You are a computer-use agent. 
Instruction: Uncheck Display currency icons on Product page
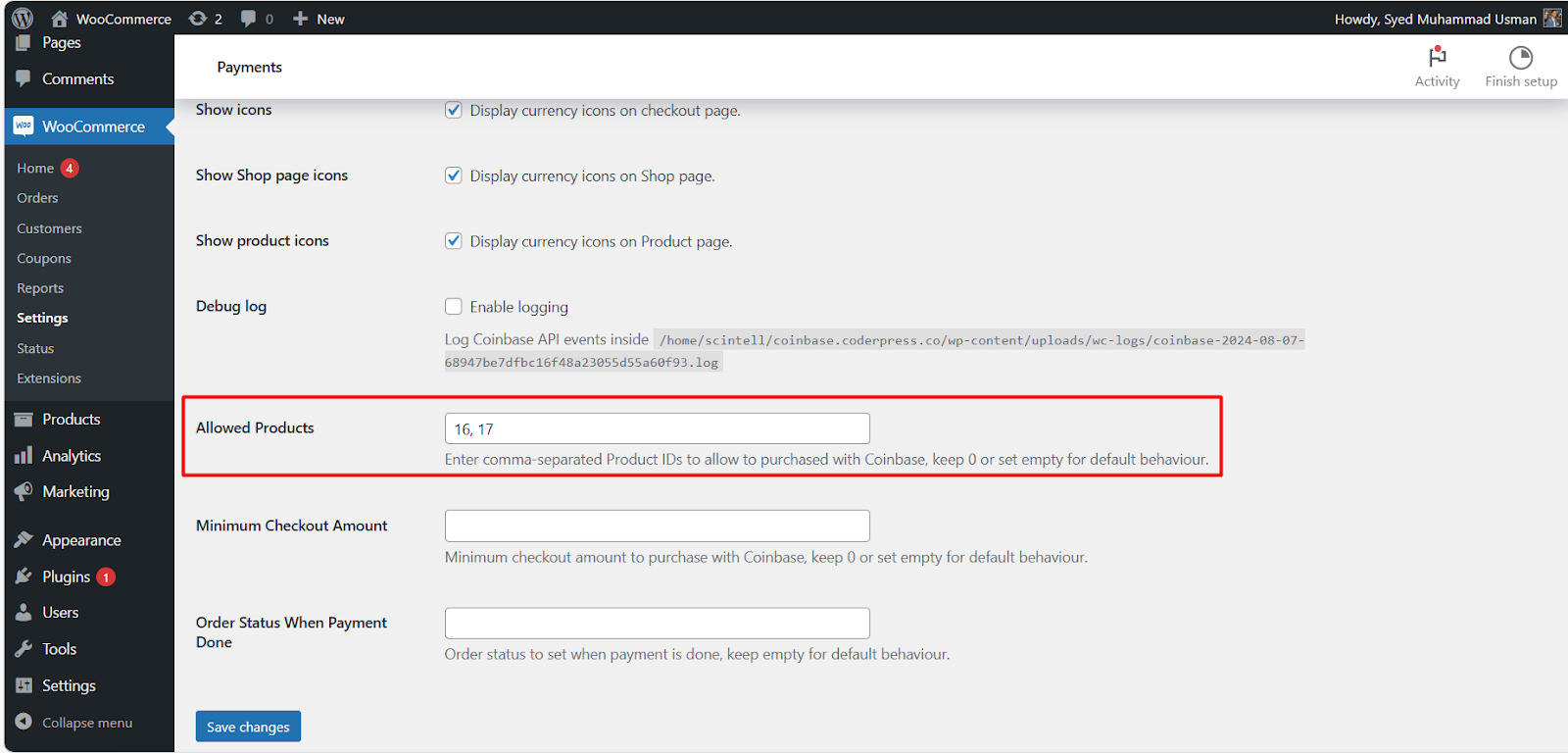point(453,241)
